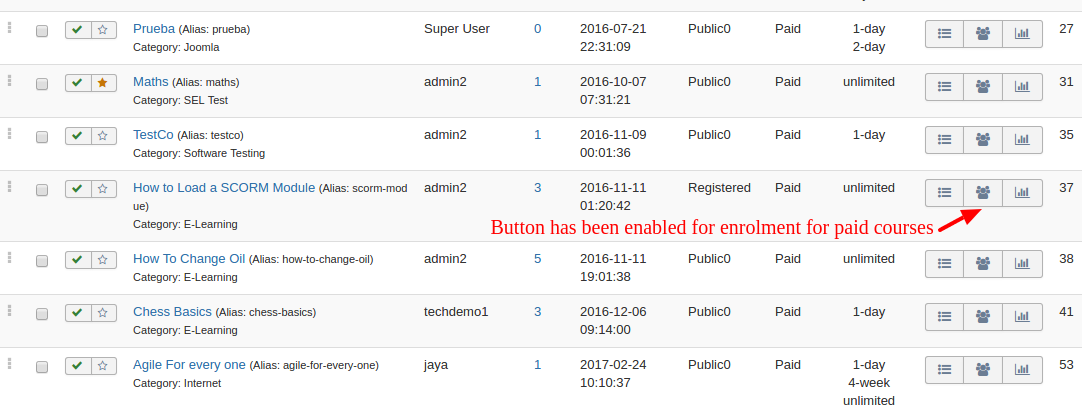Click enrolled count 5 for Change Oil
This screenshot has width=1088, height=408.
(537, 258)
